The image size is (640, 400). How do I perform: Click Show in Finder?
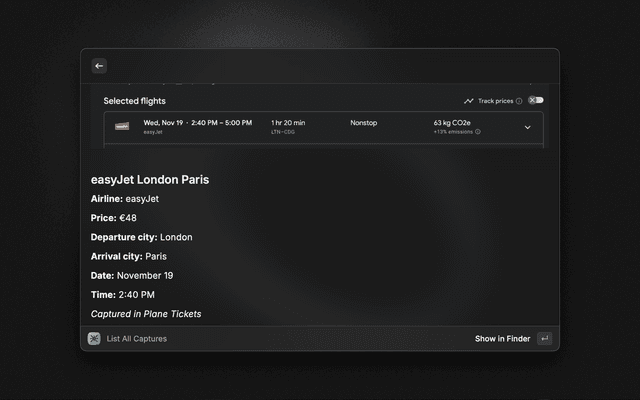point(502,339)
